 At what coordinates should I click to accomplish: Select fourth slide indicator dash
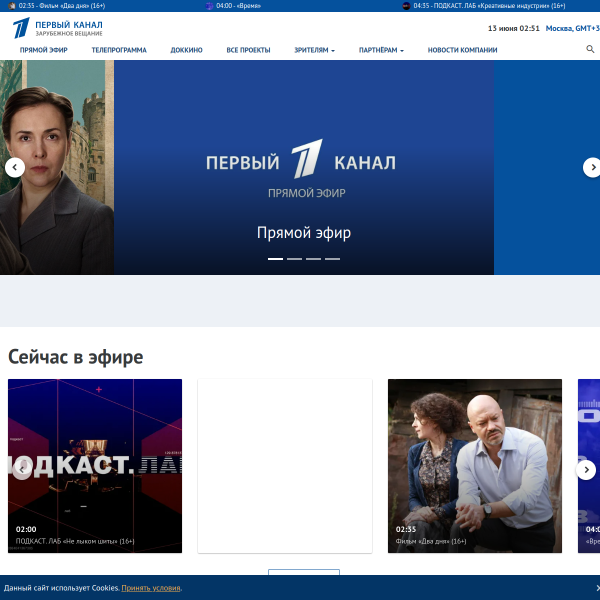coord(333,259)
